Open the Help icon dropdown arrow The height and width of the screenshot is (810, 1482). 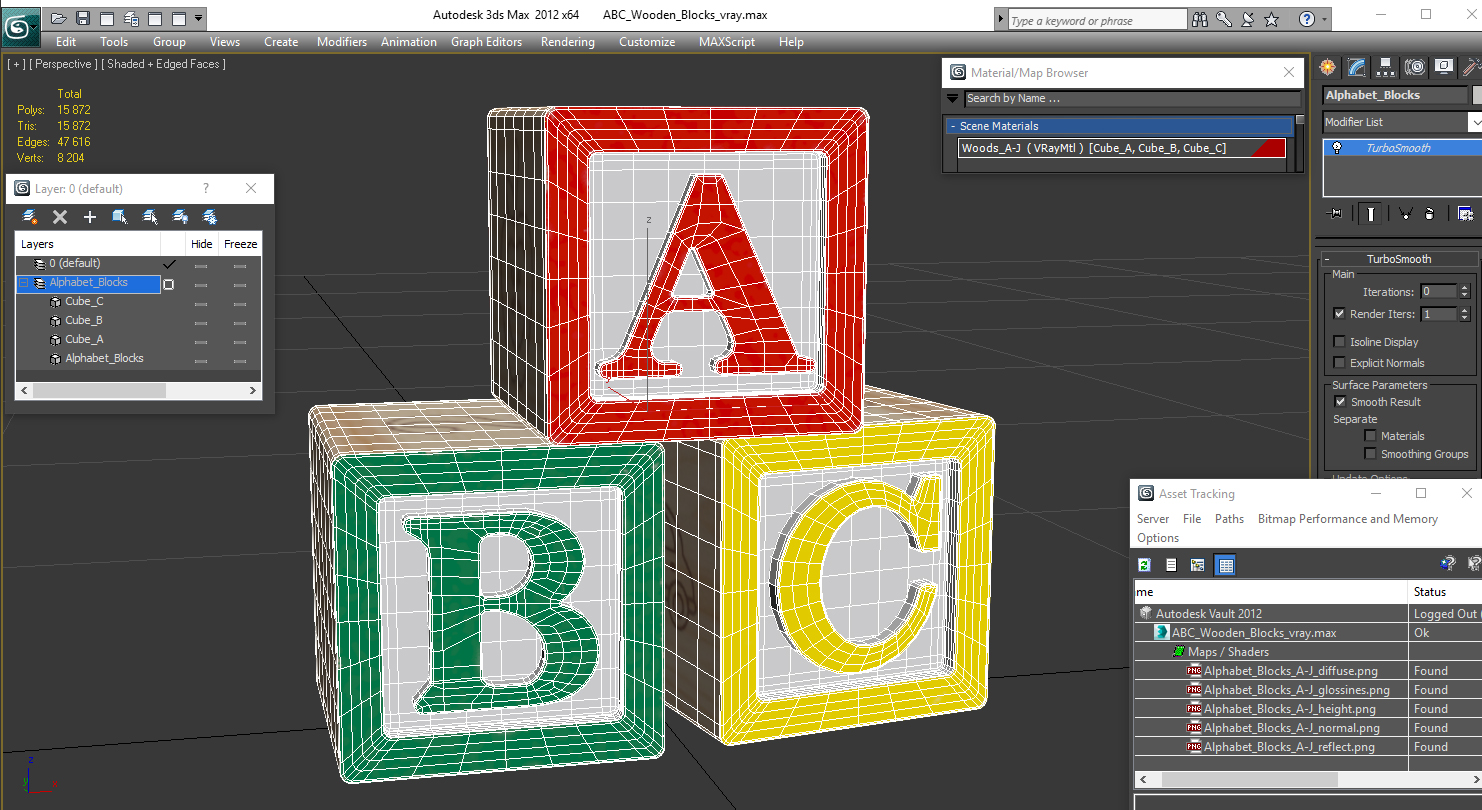pyautogui.click(x=1325, y=19)
